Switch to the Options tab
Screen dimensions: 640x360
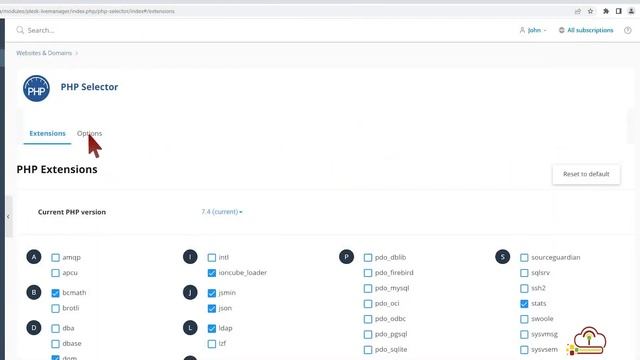click(x=89, y=133)
